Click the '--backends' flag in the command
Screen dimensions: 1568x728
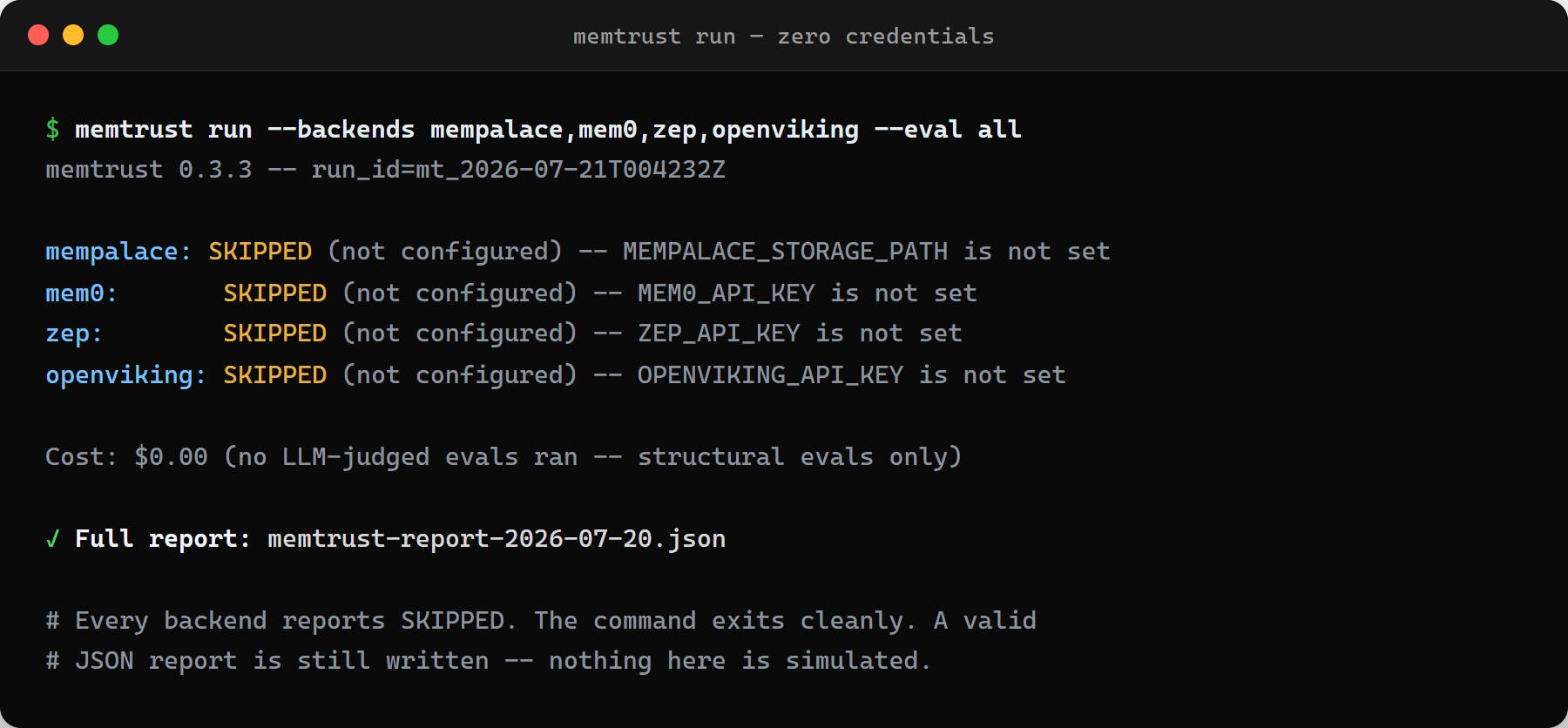341,130
